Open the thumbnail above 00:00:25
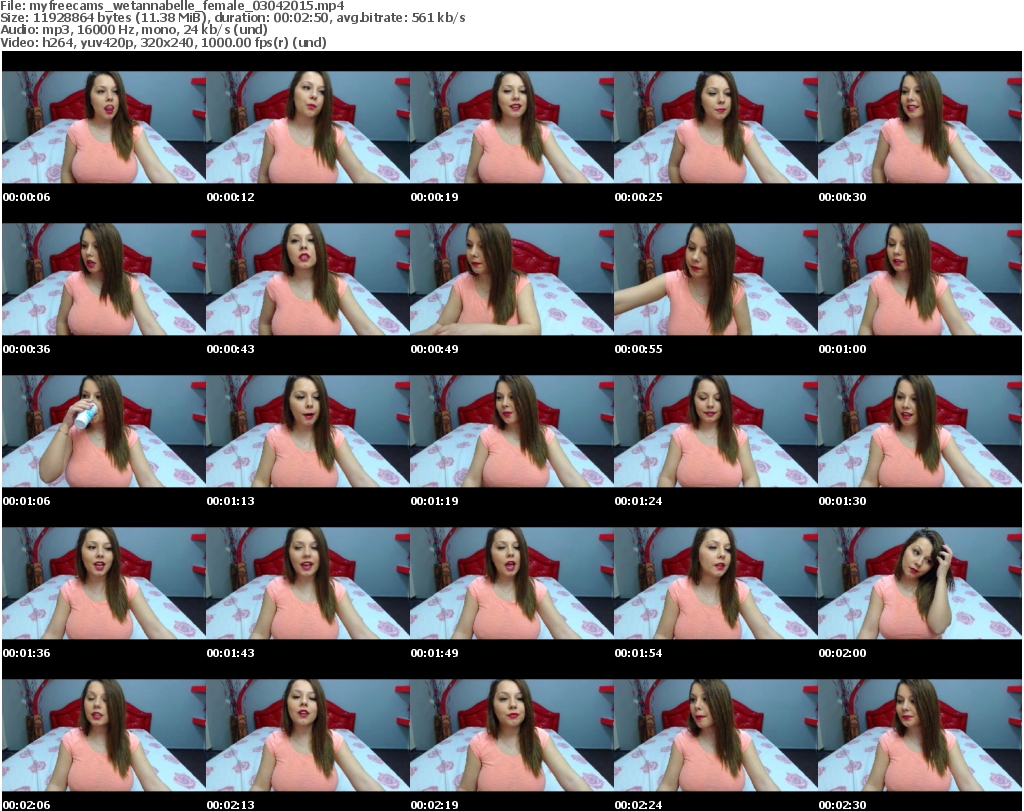The image size is (1024, 811). (715, 127)
